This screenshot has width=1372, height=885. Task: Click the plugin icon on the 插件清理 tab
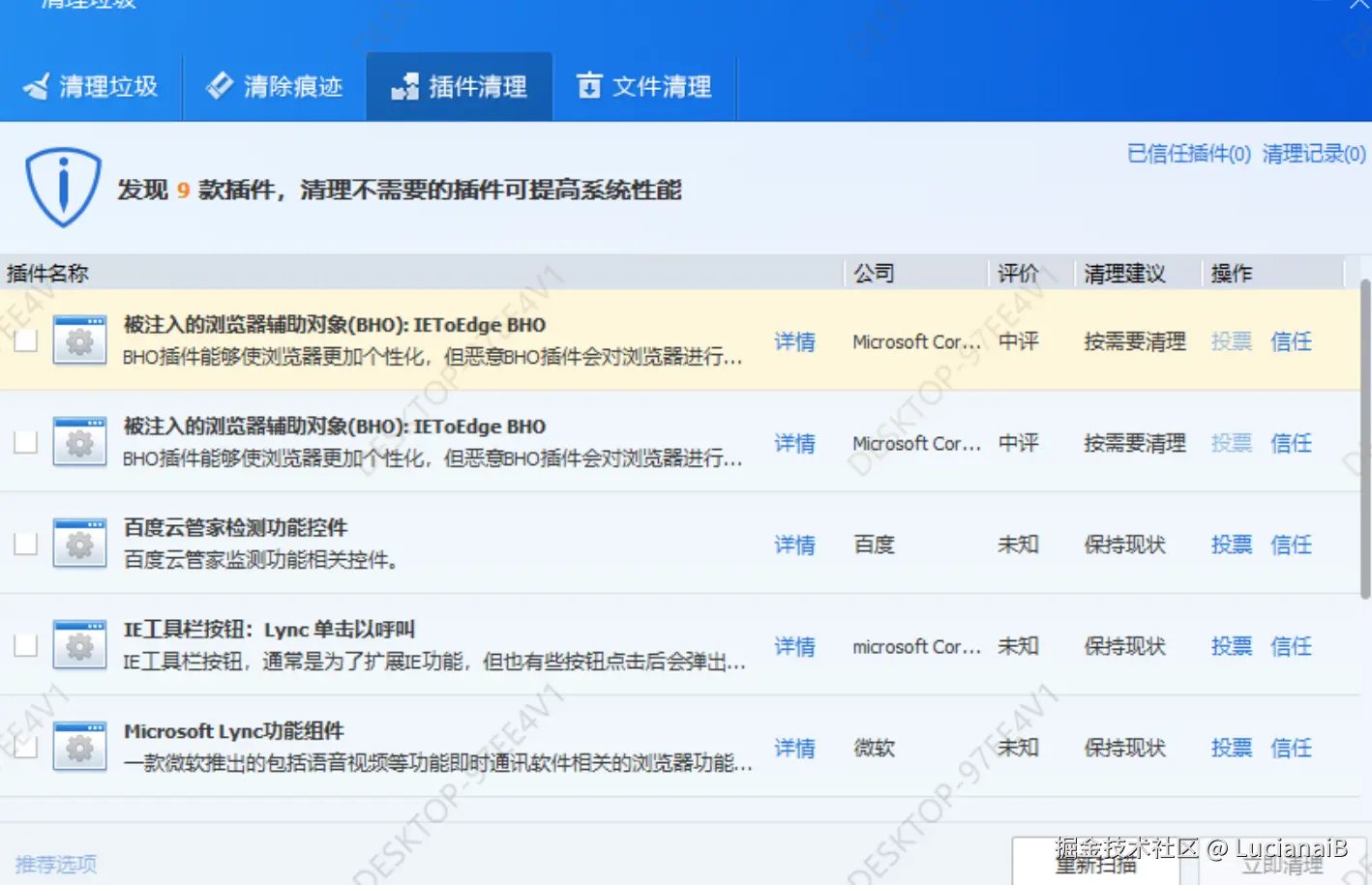click(405, 86)
